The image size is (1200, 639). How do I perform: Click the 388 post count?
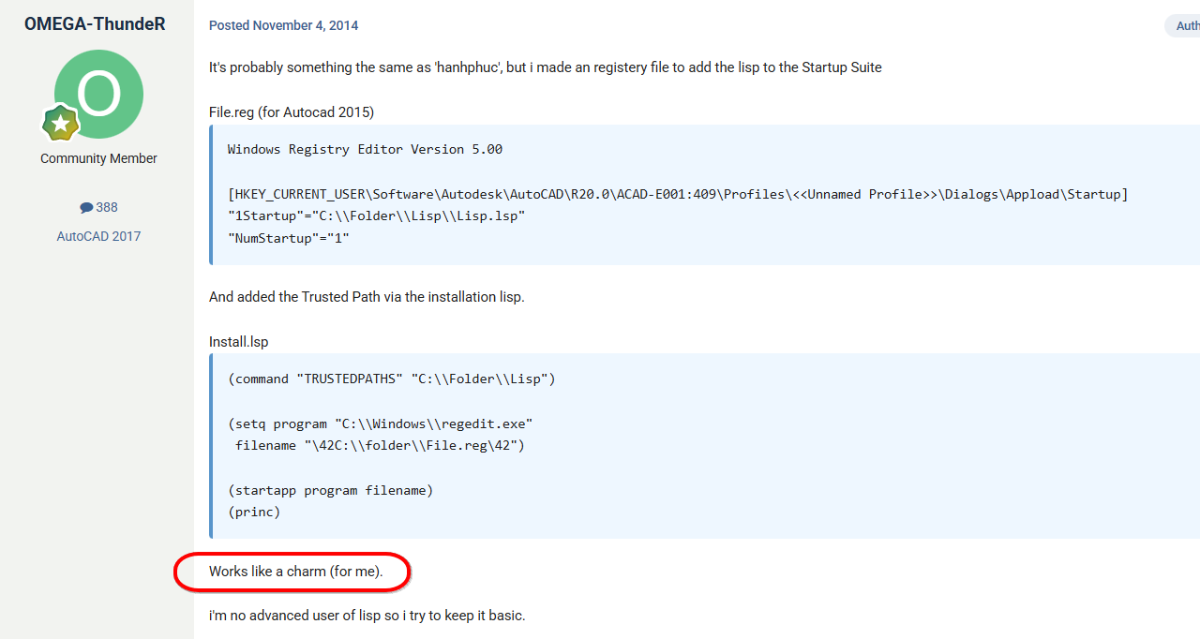coord(106,208)
